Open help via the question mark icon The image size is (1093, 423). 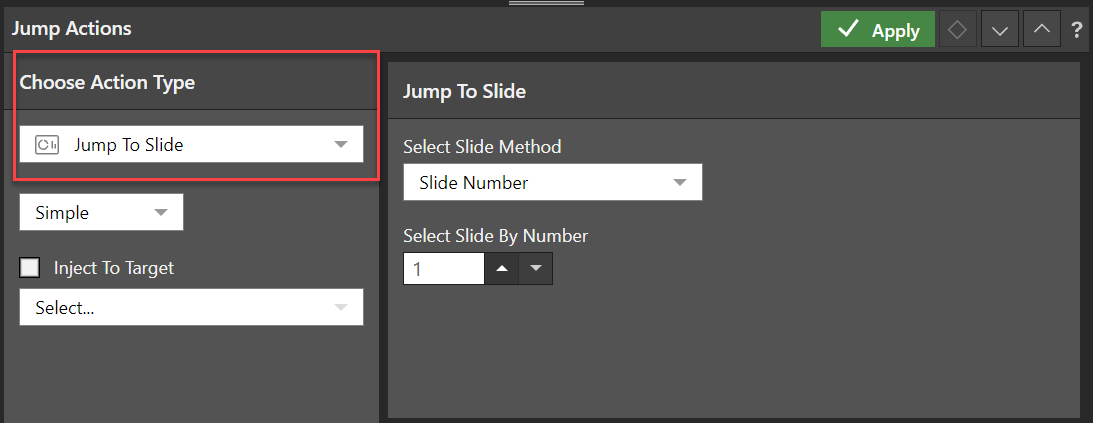1076,30
